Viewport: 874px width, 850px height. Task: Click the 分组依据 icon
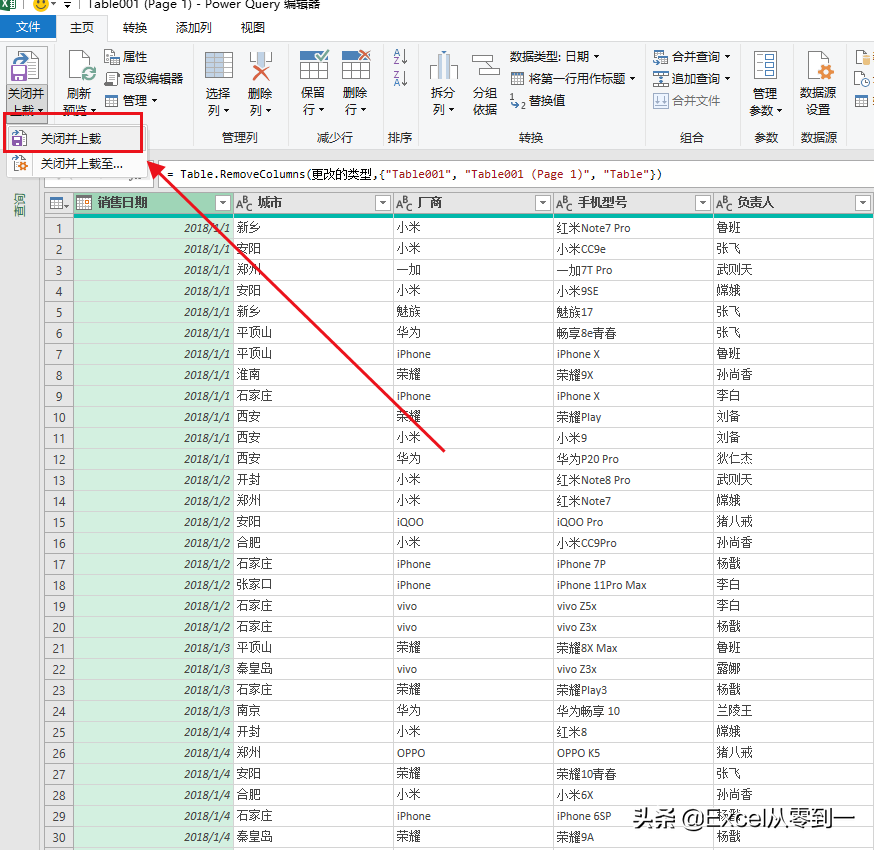tap(485, 66)
